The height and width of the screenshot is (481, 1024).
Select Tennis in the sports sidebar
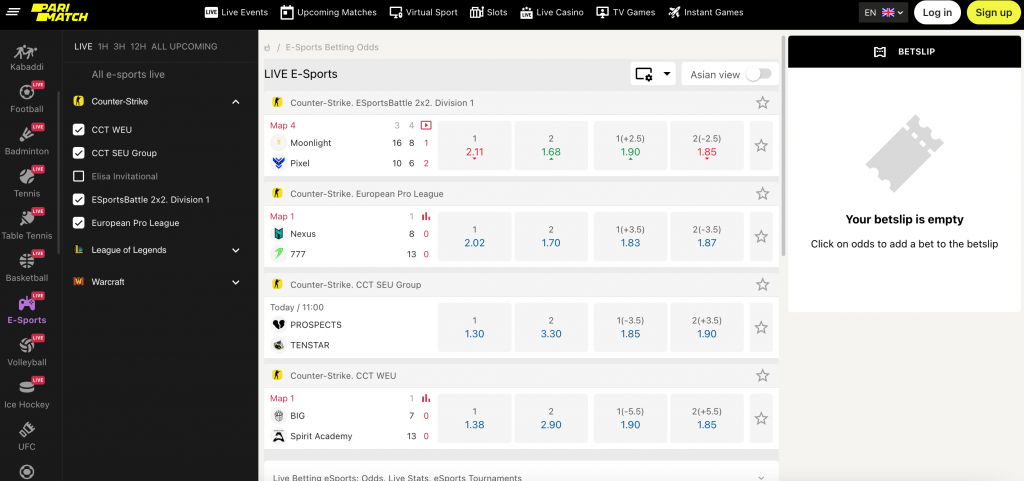27,183
